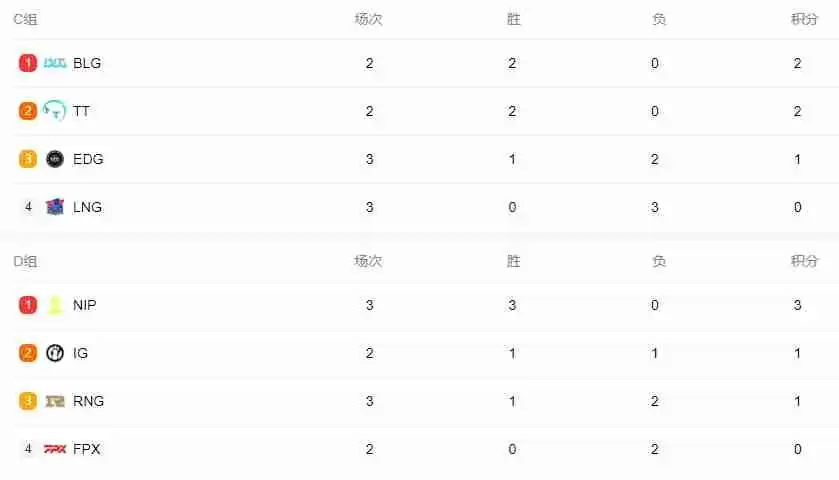
Task: Click the NIP team logo
Action: [x=55, y=305]
